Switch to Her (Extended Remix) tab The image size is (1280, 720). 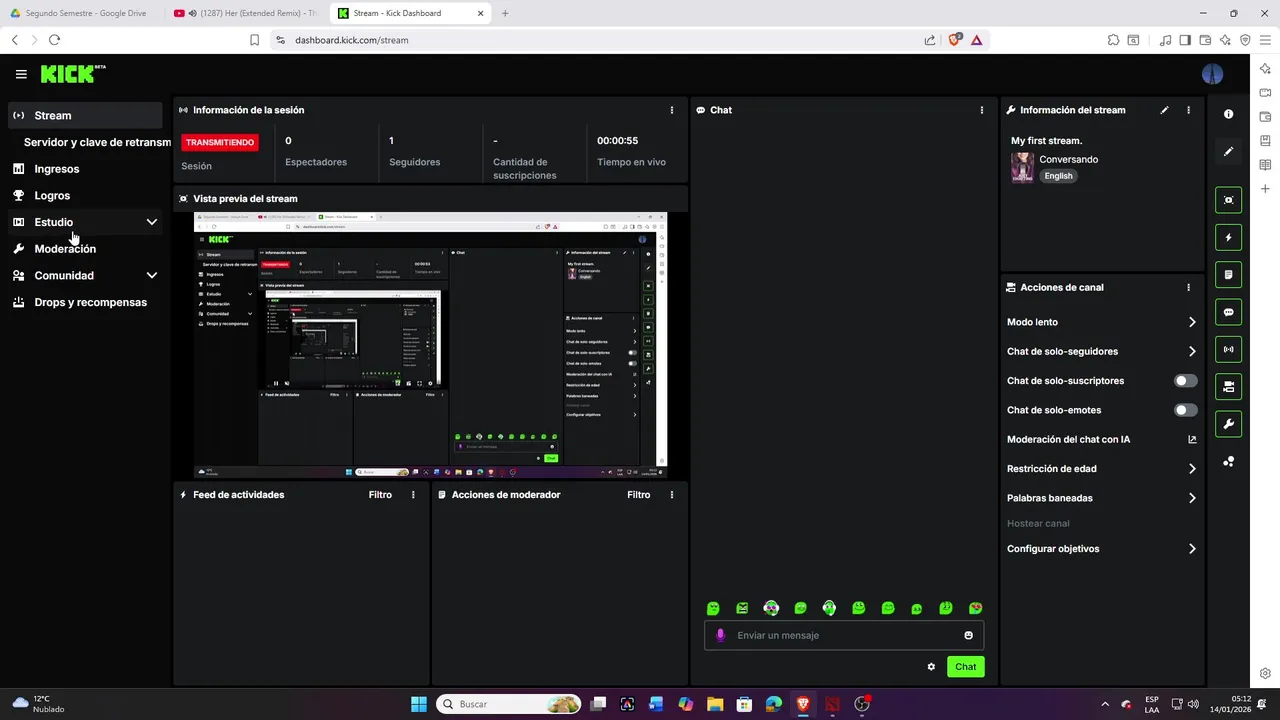point(244,13)
